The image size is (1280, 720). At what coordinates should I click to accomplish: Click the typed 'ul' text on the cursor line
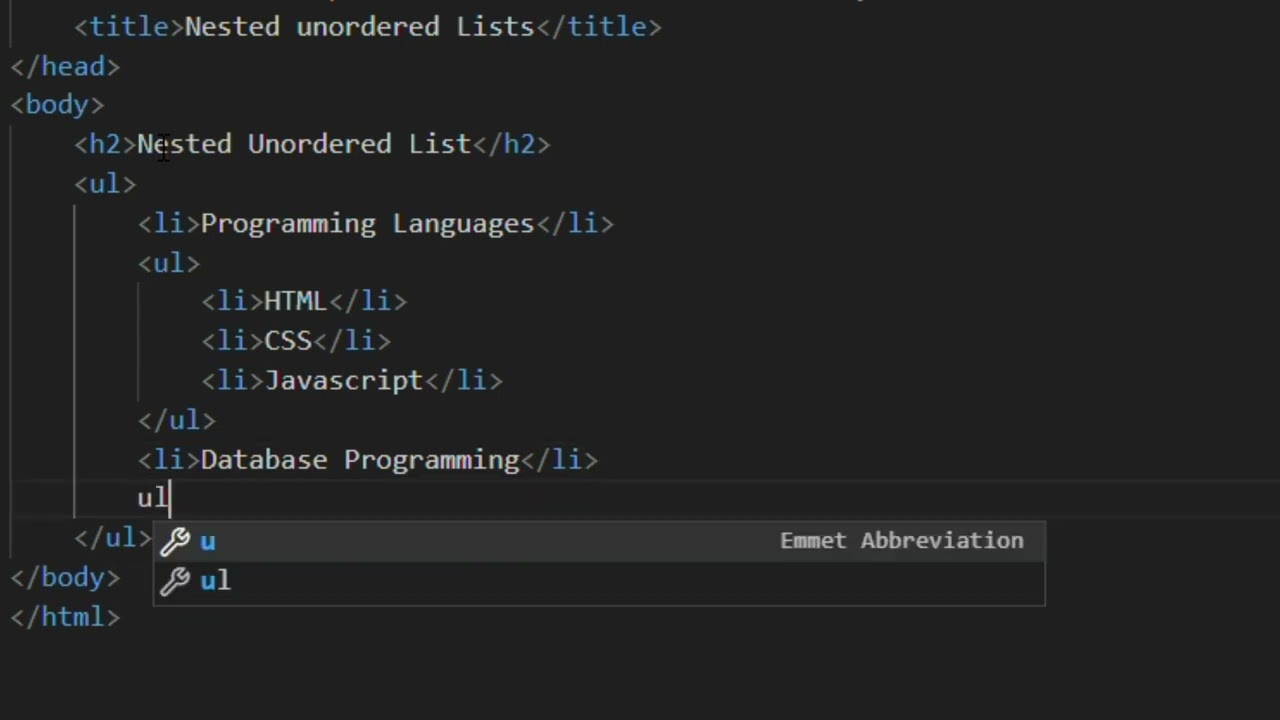[153, 498]
